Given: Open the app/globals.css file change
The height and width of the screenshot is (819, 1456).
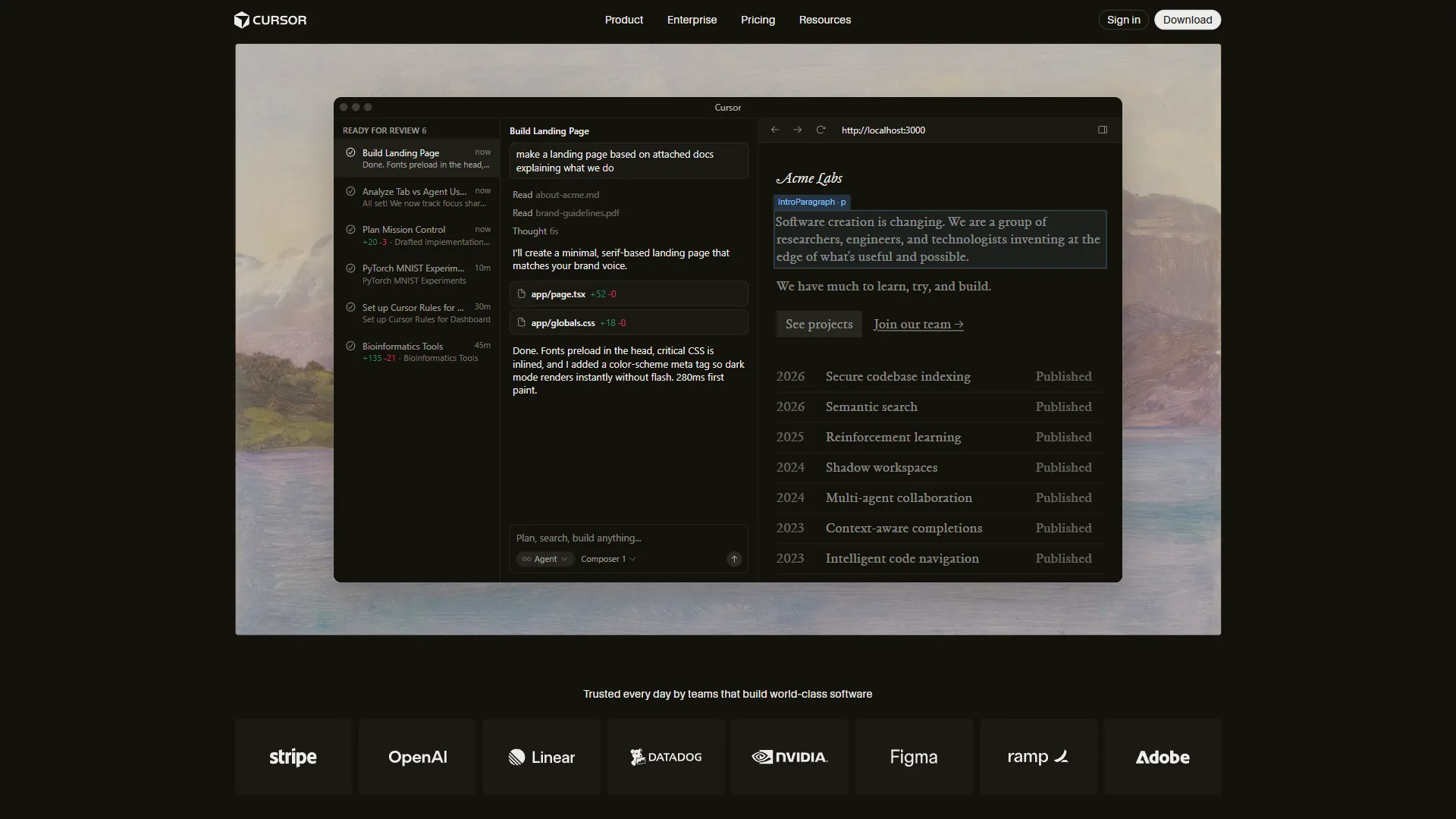Looking at the screenshot, I should point(629,322).
